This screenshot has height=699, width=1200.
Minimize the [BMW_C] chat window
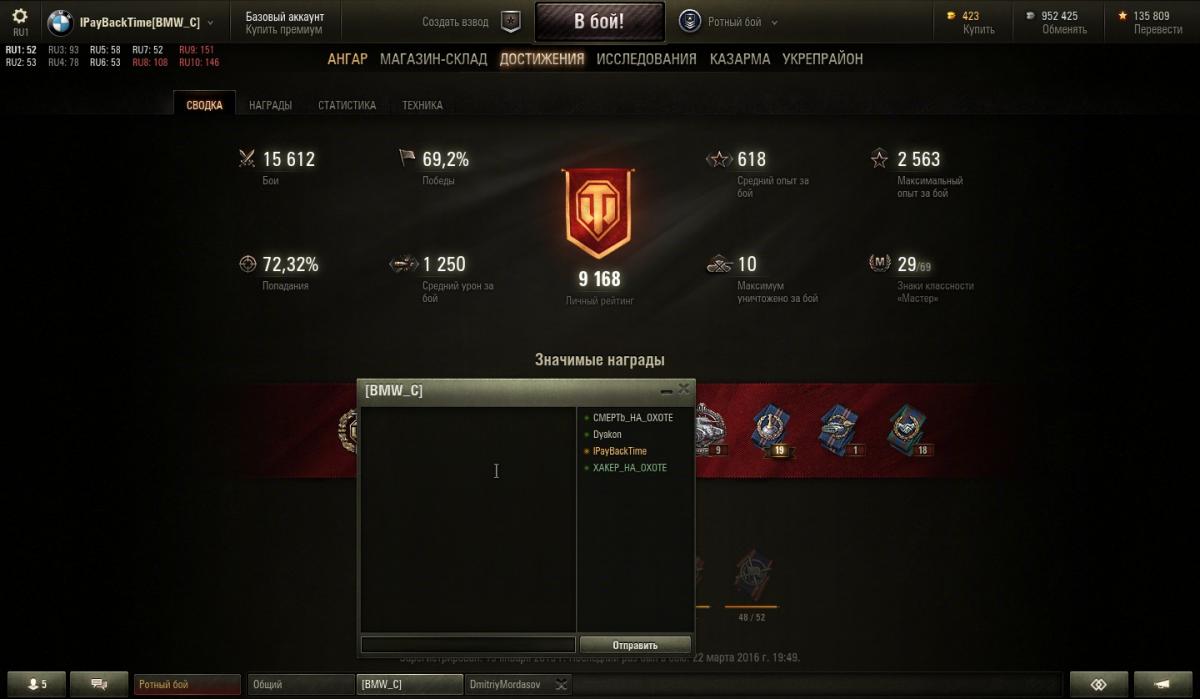[x=667, y=390]
